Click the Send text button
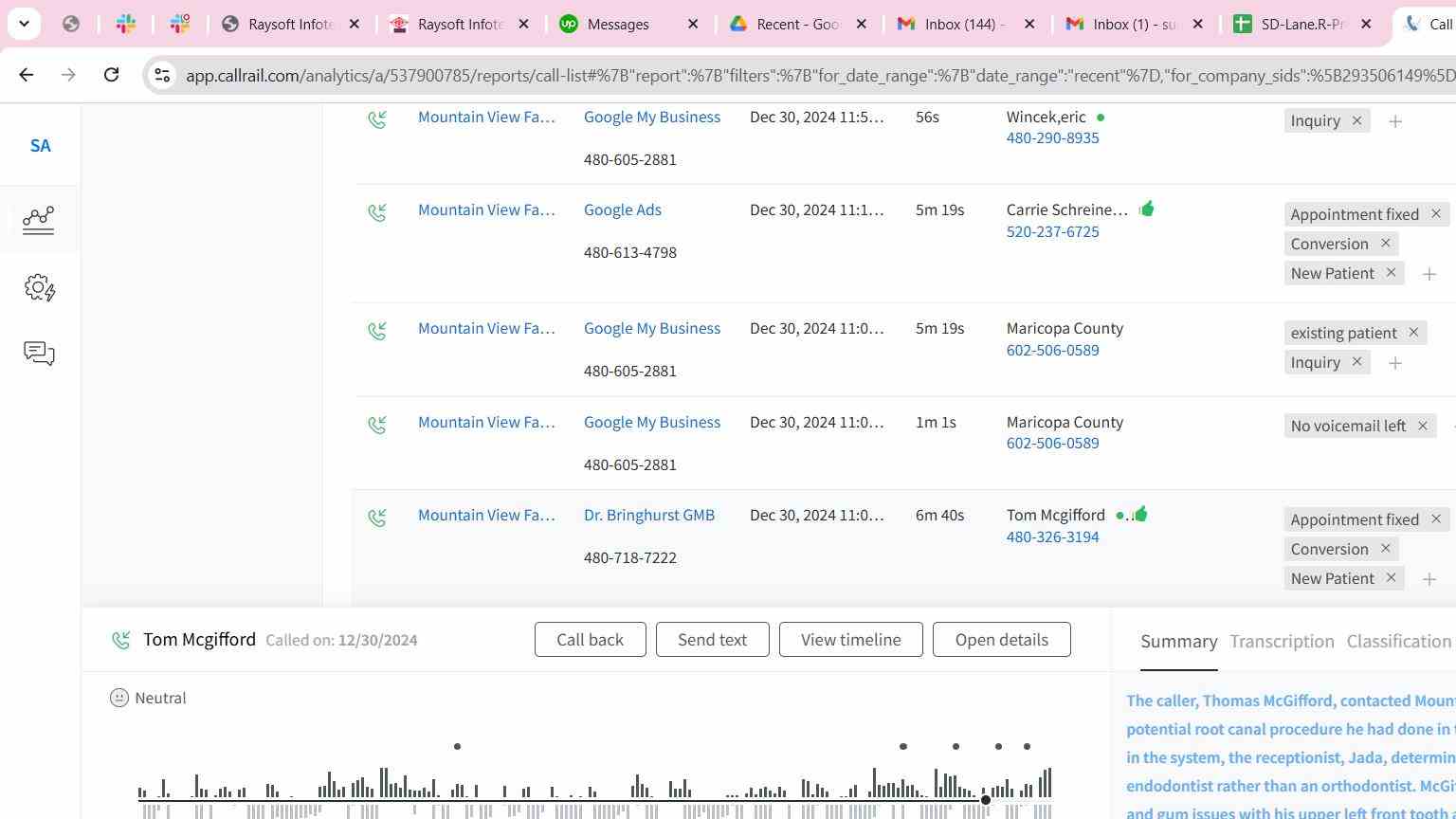 [x=712, y=640]
